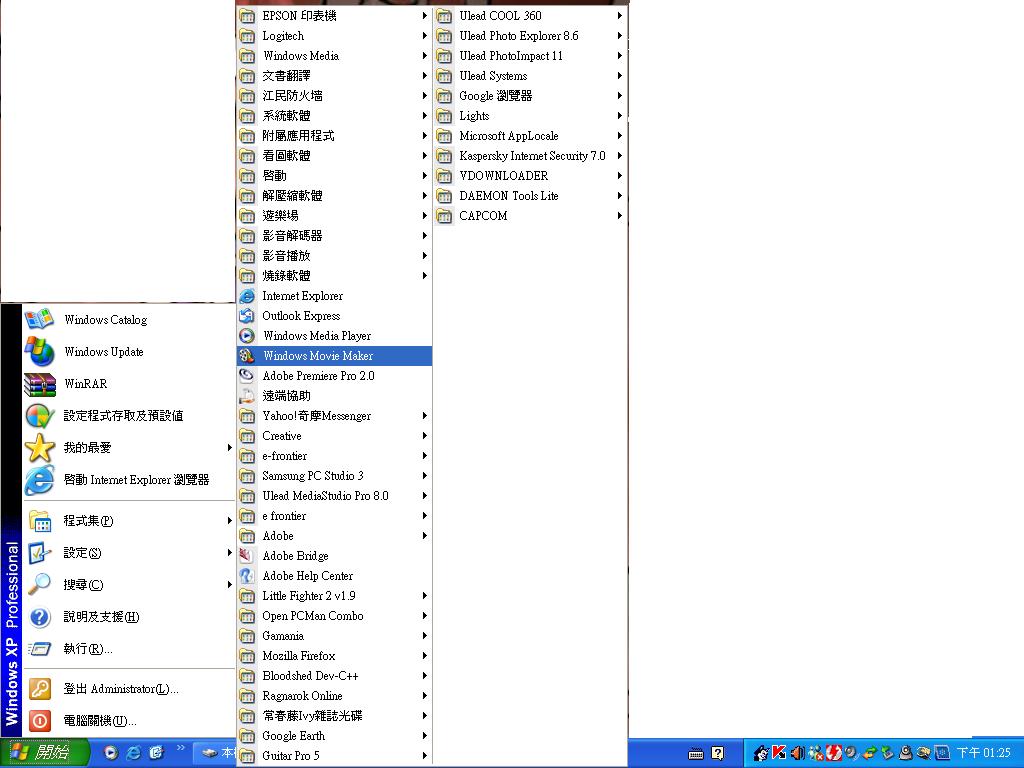The image size is (1024, 768).
Task: Click the red Kaspersky tray icon
Action: [779, 753]
